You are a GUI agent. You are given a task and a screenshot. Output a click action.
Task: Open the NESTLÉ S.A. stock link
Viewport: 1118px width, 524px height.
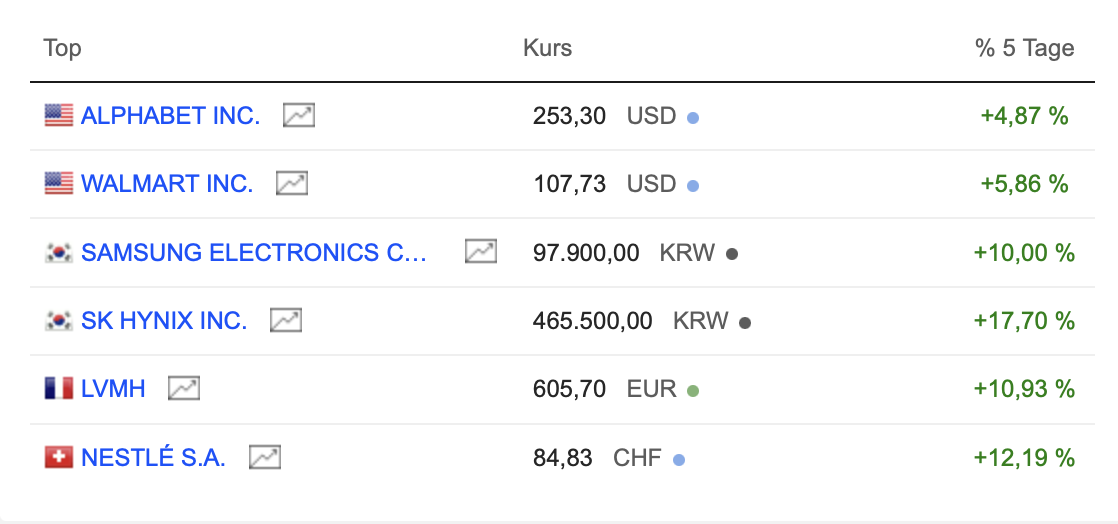coord(153,457)
